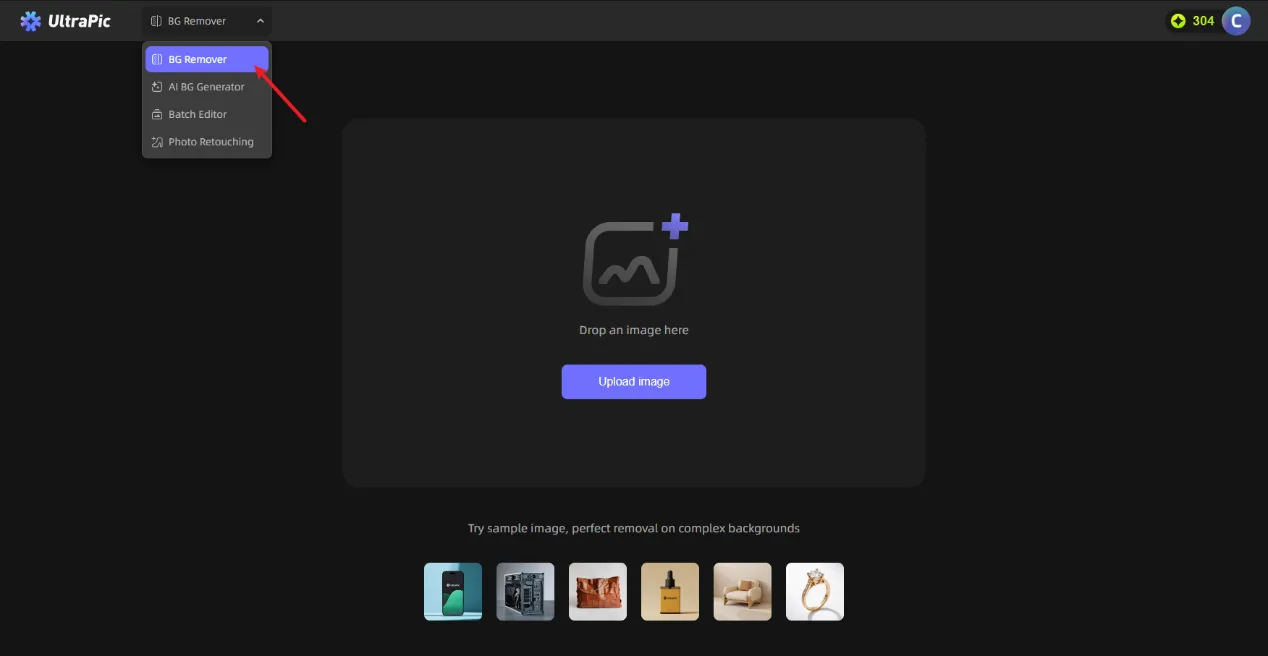Select AI BG Generator from the menu
Viewport: 1268px width, 656px height.
pos(206,87)
